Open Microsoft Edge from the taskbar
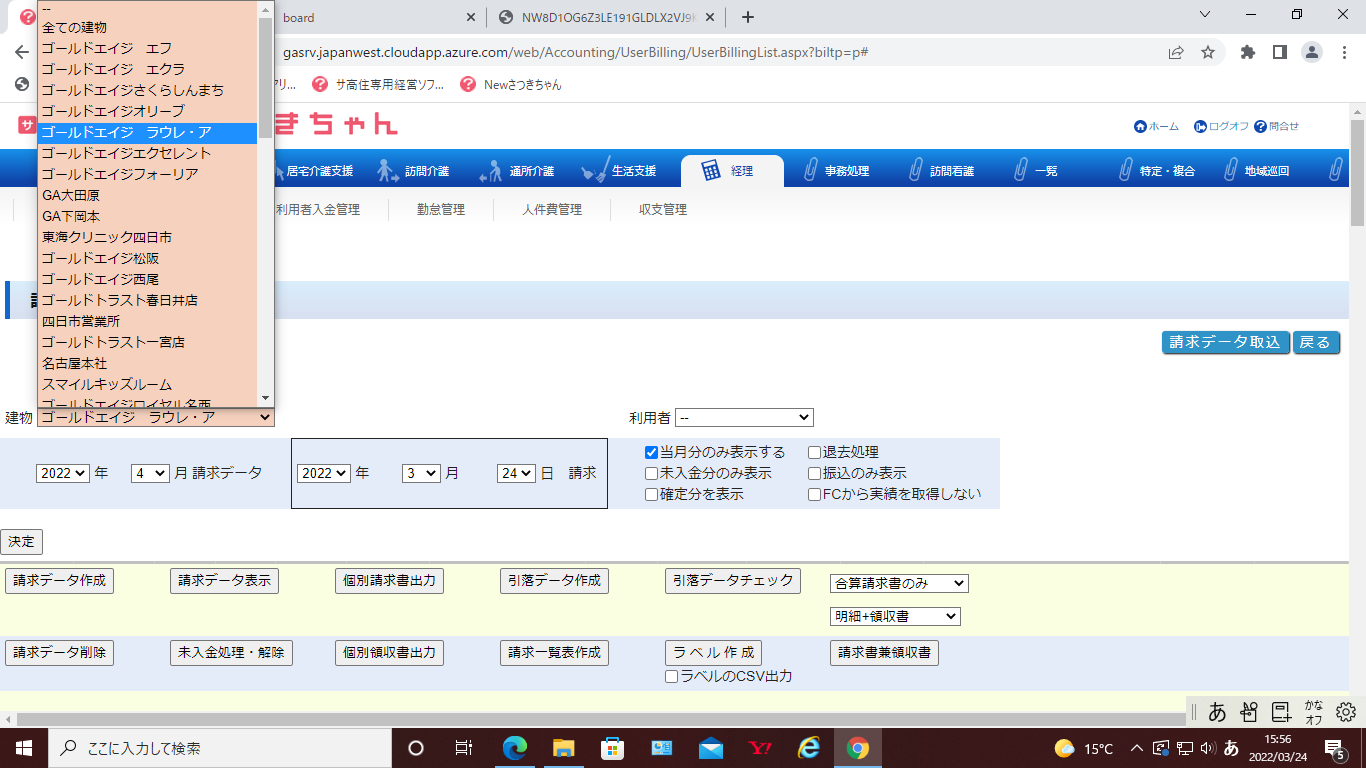The image size is (1366, 768). [514, 748]
